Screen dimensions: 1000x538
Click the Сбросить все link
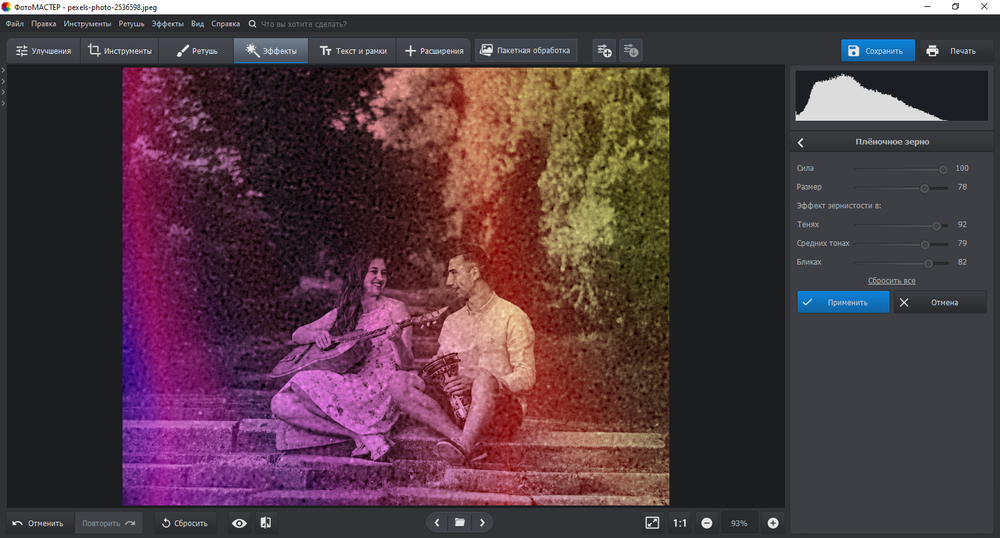[891, 281]
